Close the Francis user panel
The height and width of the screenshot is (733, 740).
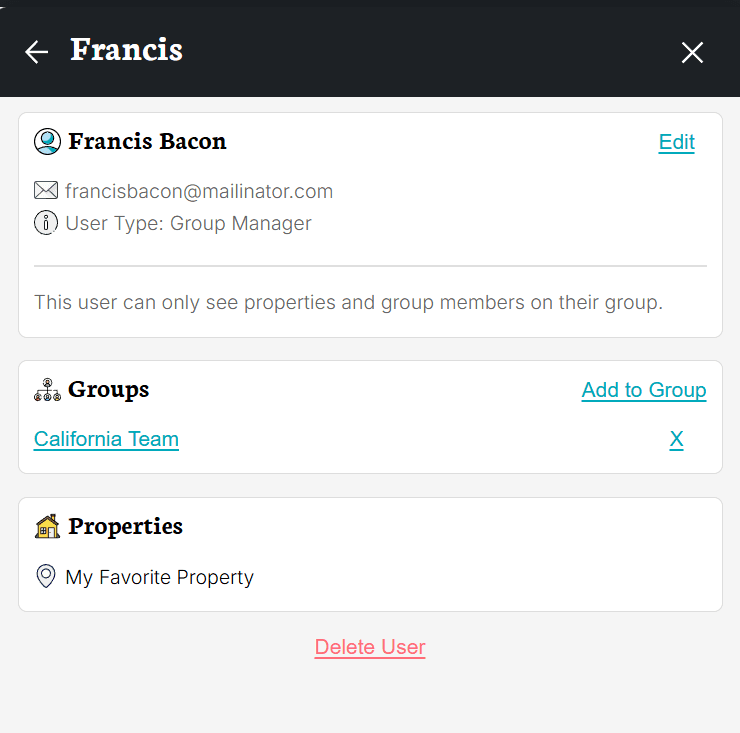click(692, 53)
